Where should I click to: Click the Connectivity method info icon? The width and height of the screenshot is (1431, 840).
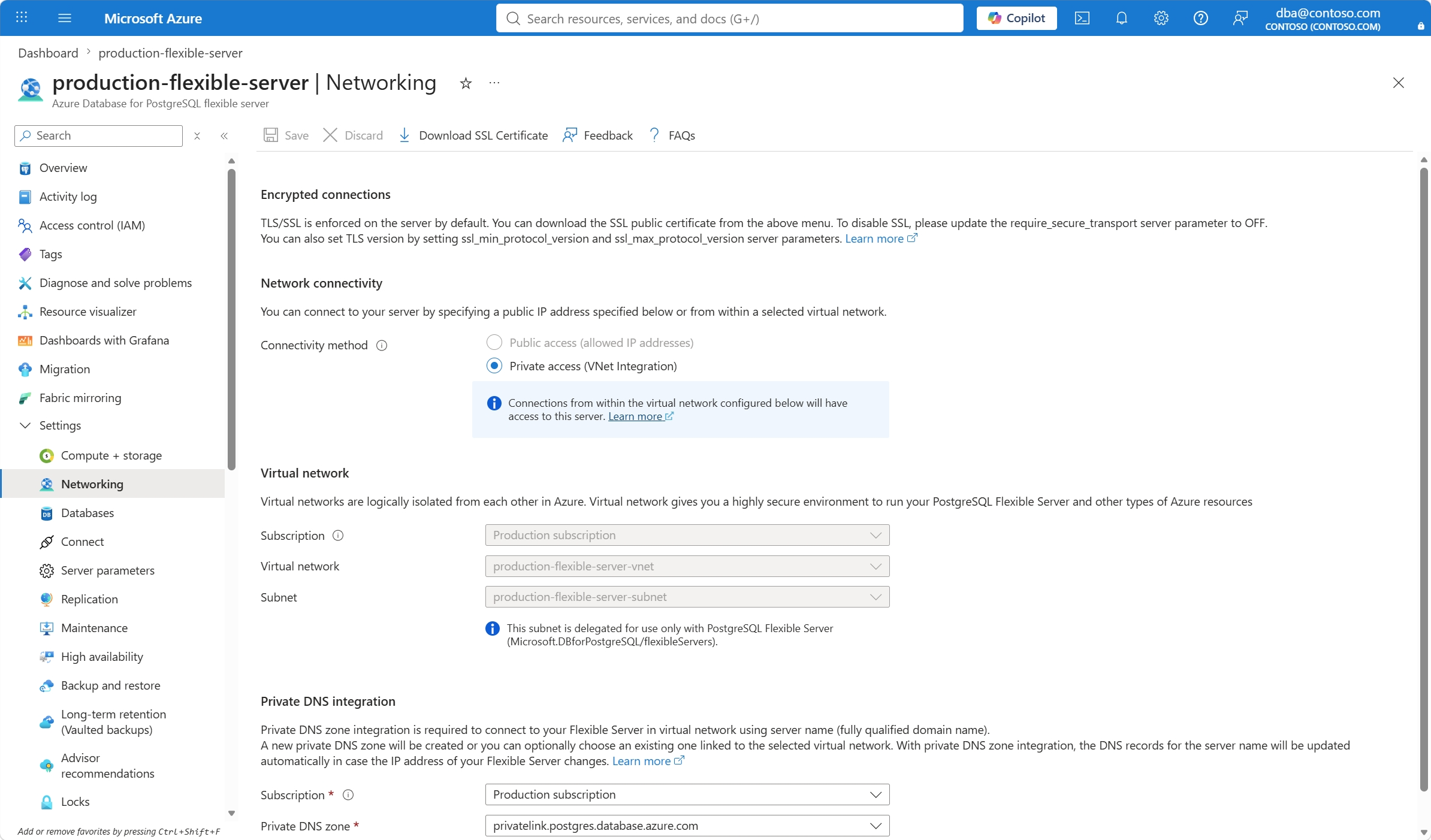(382, 346)
